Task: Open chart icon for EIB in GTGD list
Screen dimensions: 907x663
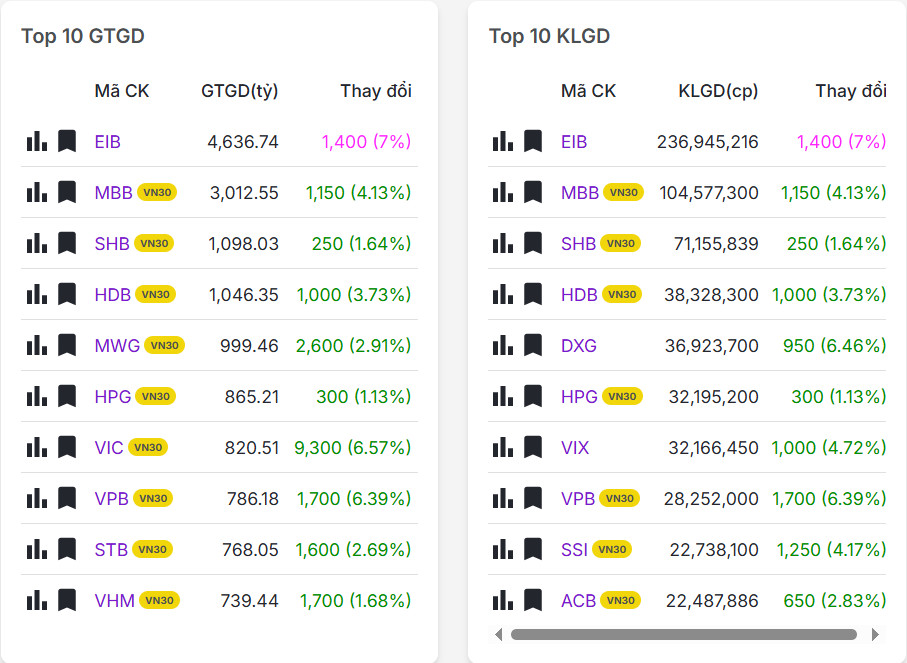Action: click(37, 141)
